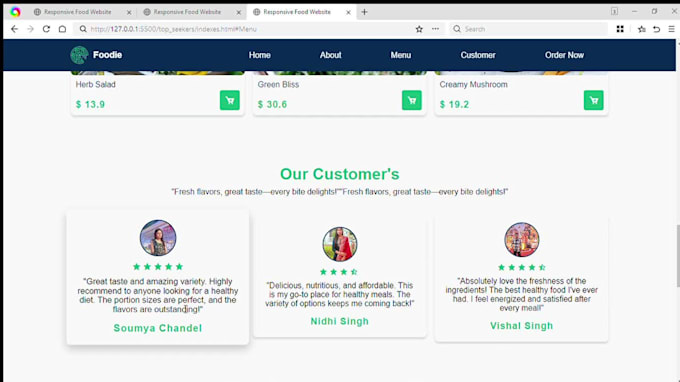Add Green Bliss to cart
The height and width of the screenshot is (382, 680).
(x=412, y=100)
